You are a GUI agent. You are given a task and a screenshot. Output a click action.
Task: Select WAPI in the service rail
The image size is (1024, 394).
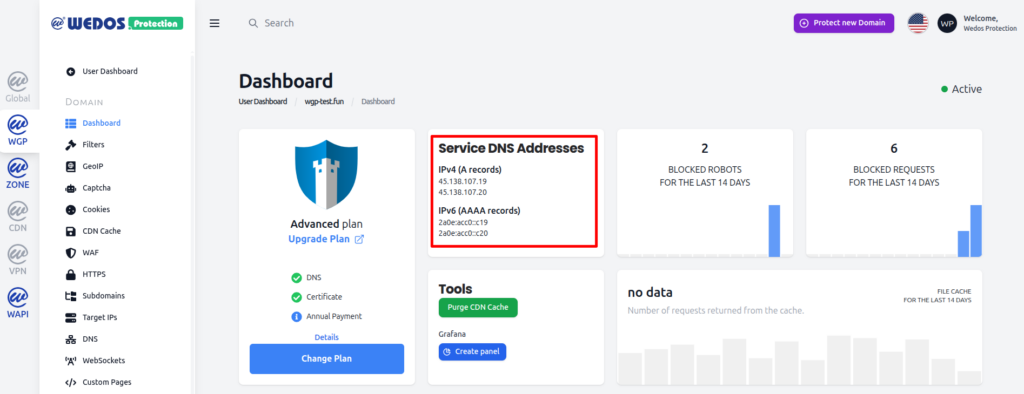(18, 303)
